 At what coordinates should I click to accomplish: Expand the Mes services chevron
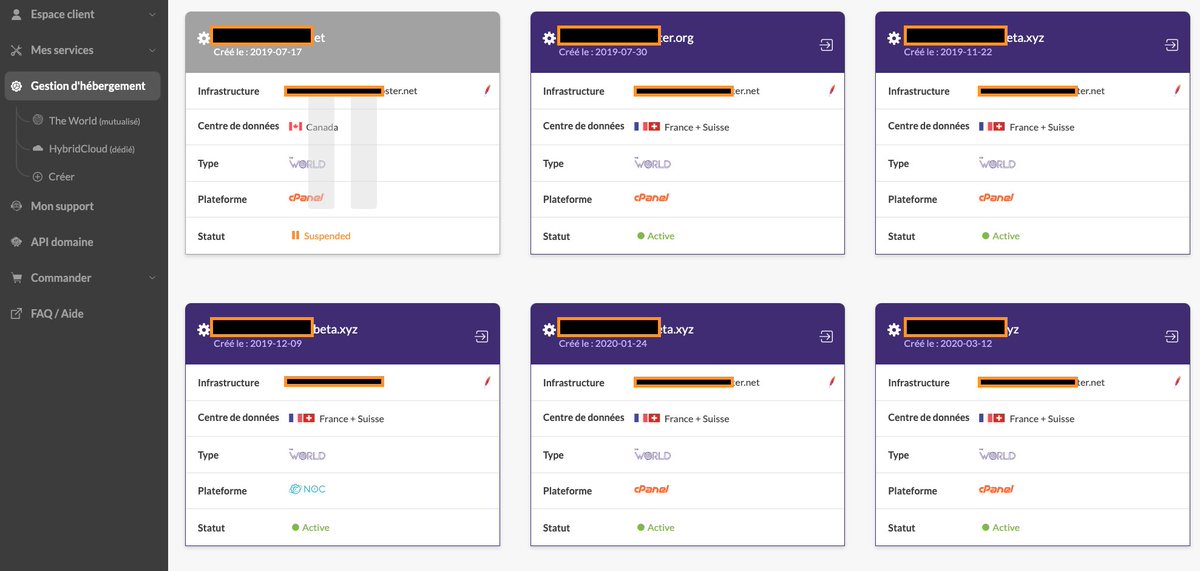pyautogui.click(x=151, y=50)
